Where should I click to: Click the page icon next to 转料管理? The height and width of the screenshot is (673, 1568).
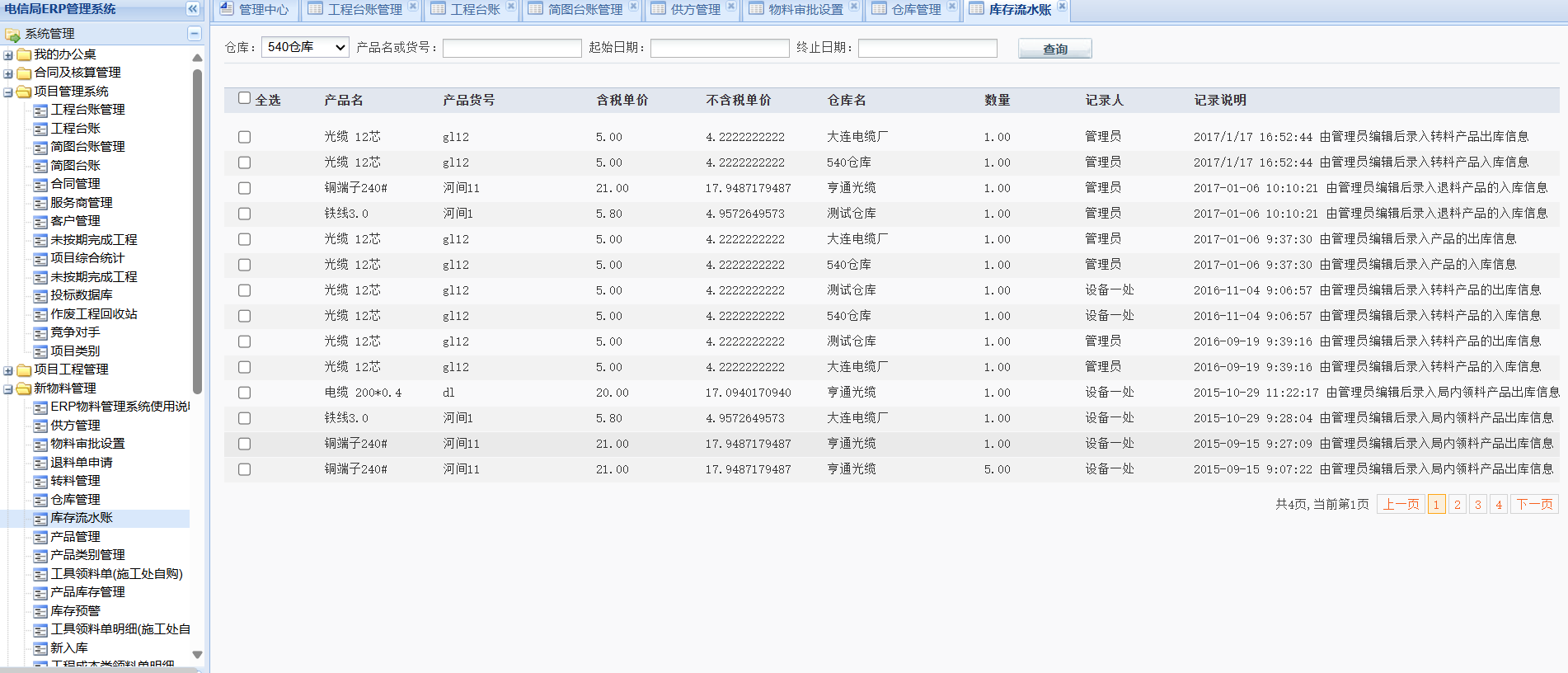click(40, 481)
